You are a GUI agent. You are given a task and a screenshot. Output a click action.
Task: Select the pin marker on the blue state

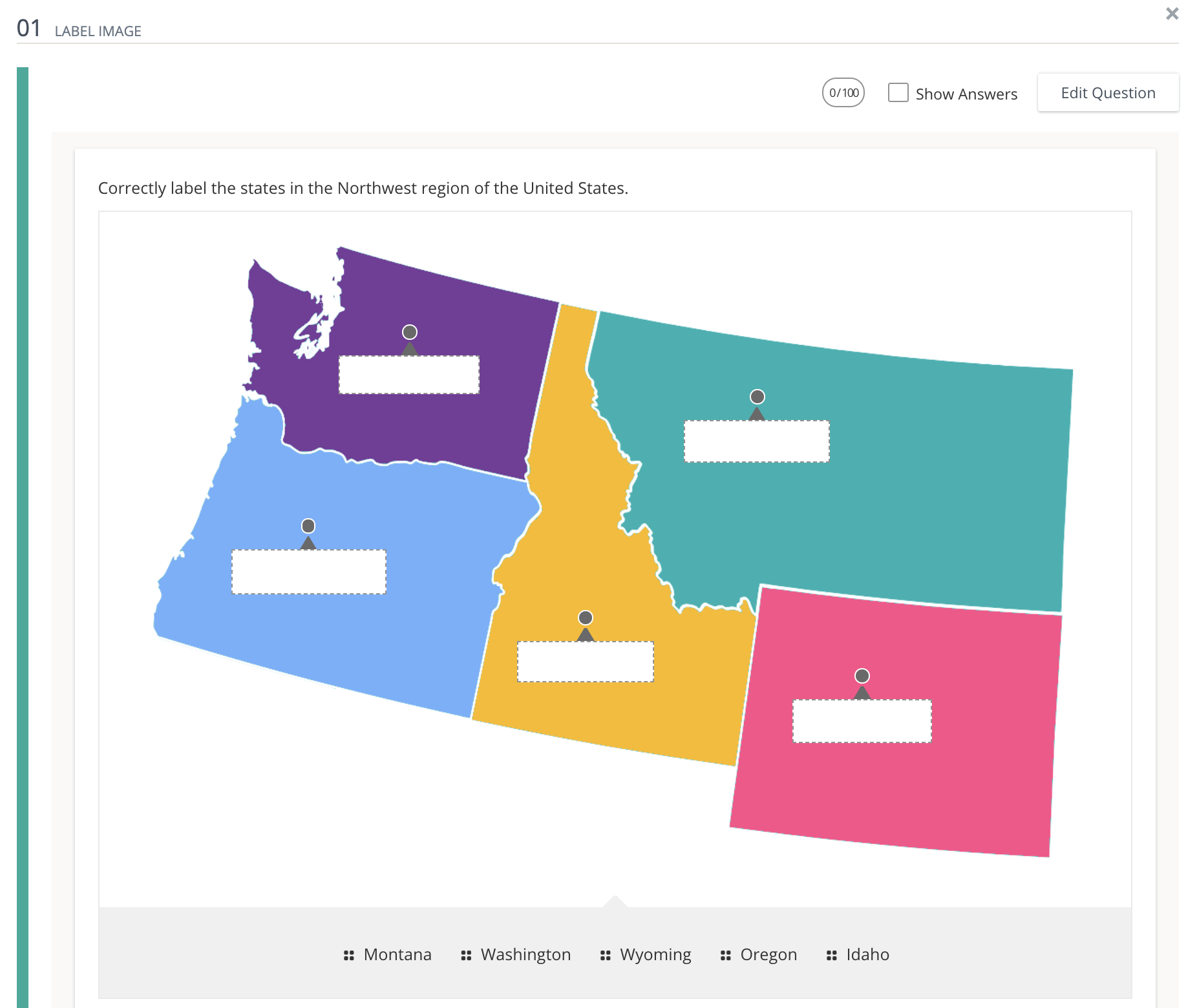tap(308, 526)
